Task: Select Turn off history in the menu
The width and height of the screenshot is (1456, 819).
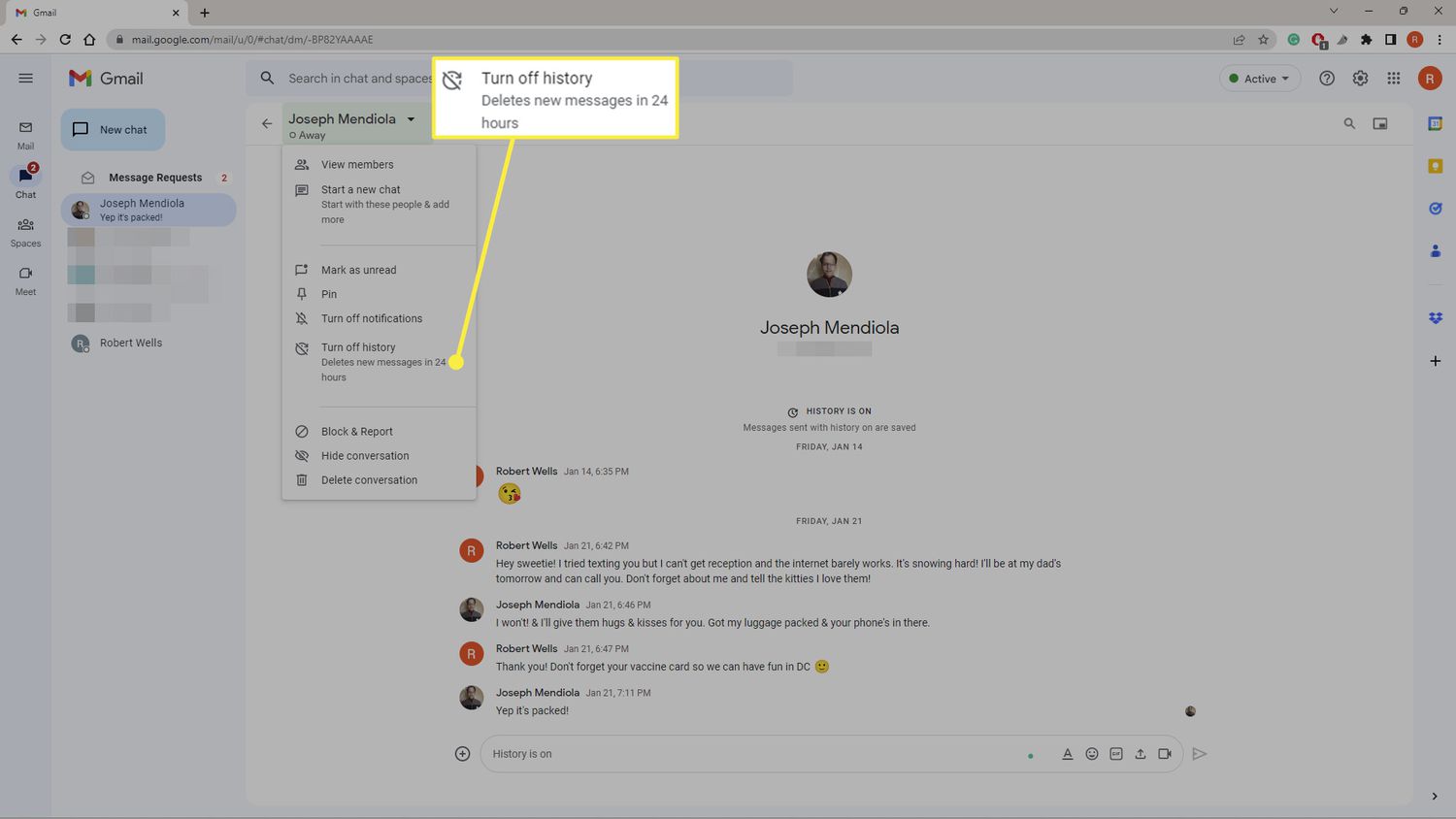Action: coord(379,362)
